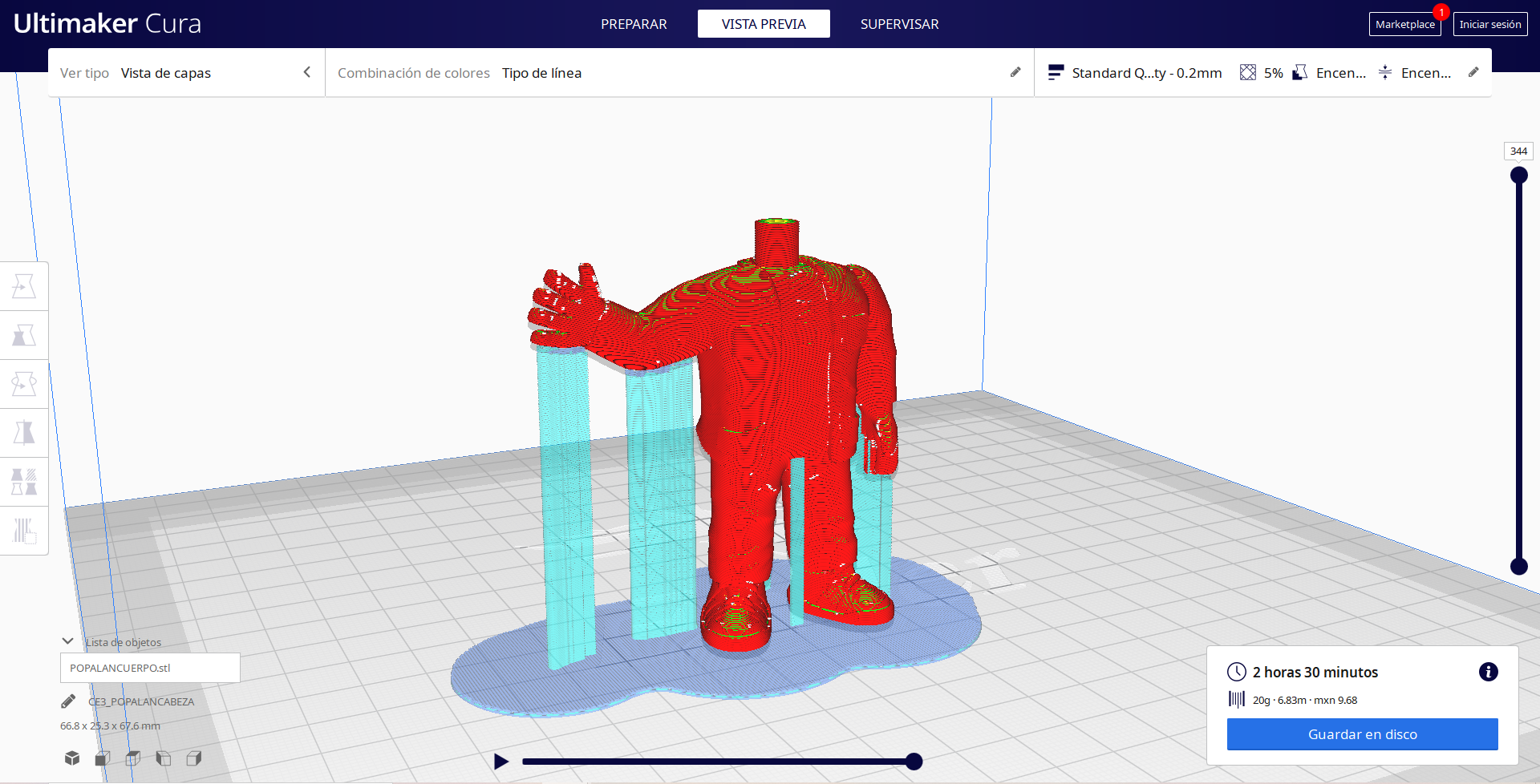Click pencil icon next to CE3_POPALANCABEZA
The width and height of the screenshot is (1540, 784).
click(68, 701)
